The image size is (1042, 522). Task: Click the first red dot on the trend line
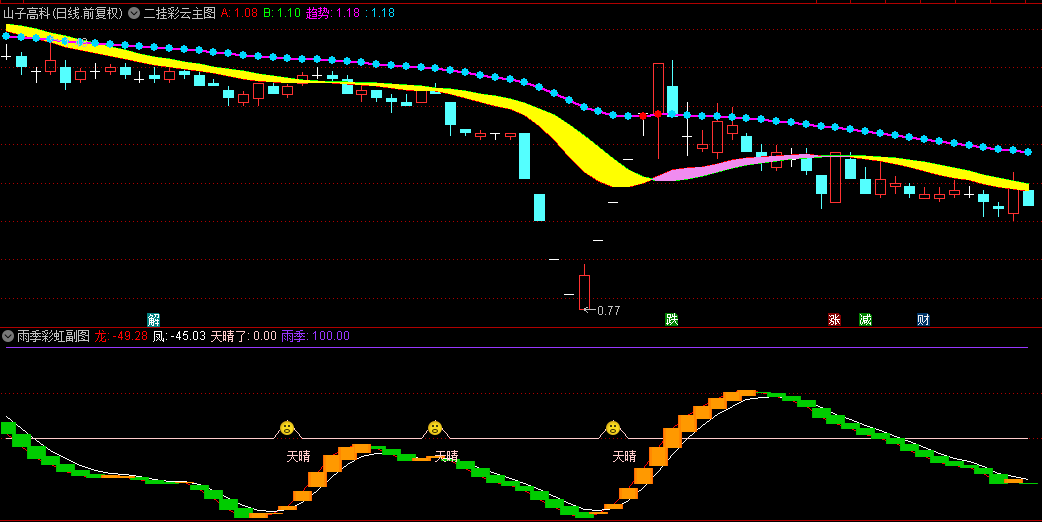tap(643, 116)
